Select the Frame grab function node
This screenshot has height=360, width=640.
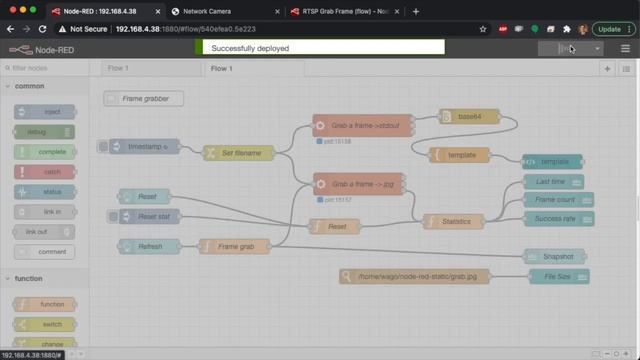(x=234, y=247)
